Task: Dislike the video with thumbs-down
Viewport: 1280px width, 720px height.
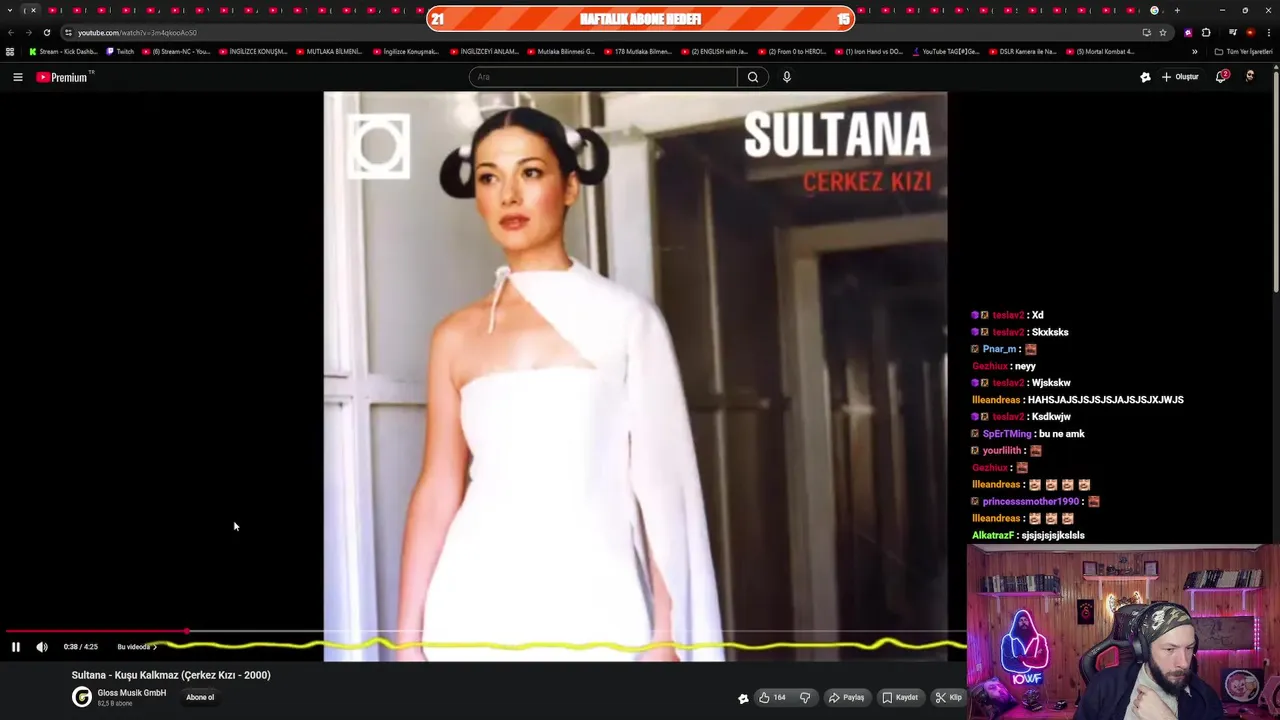Action: click(x=805, y=698)
